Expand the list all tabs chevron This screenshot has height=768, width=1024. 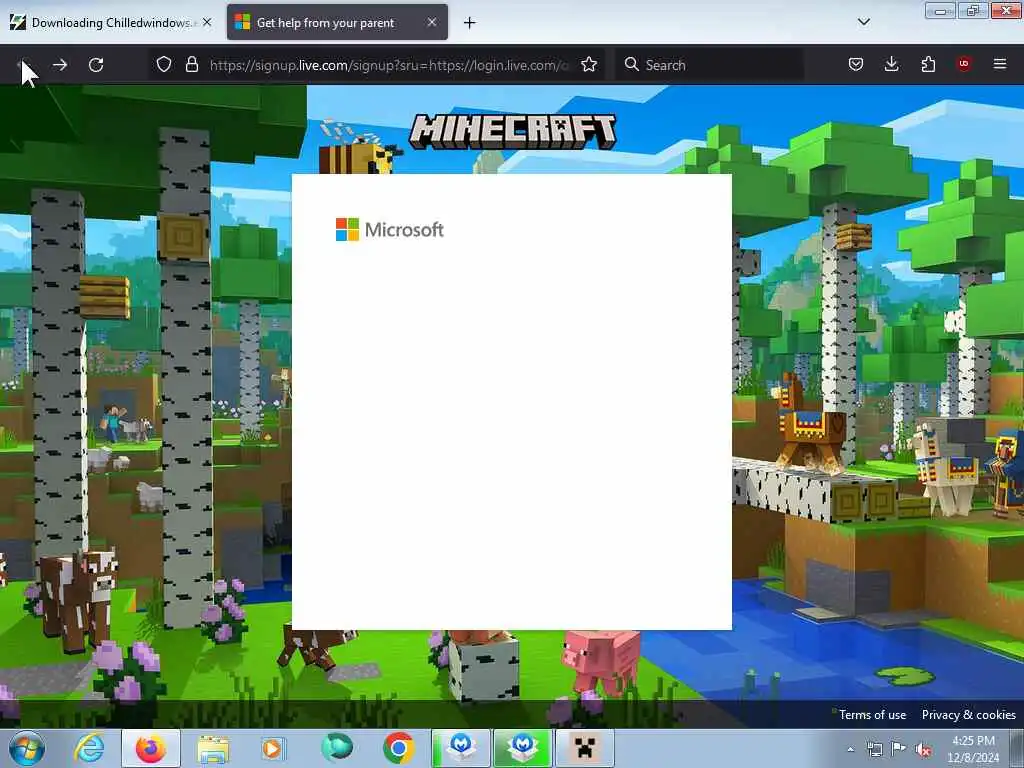[863, 22]
